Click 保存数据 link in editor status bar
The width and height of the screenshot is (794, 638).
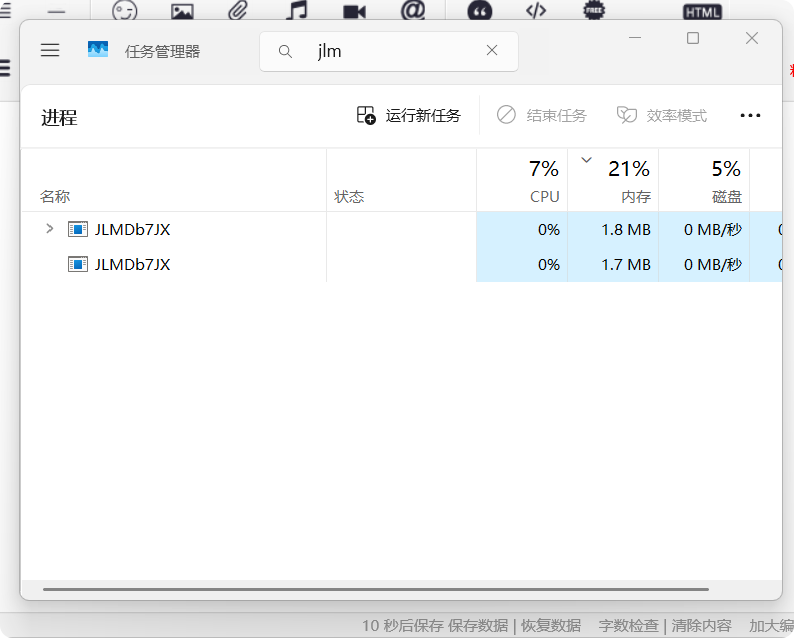478,625
